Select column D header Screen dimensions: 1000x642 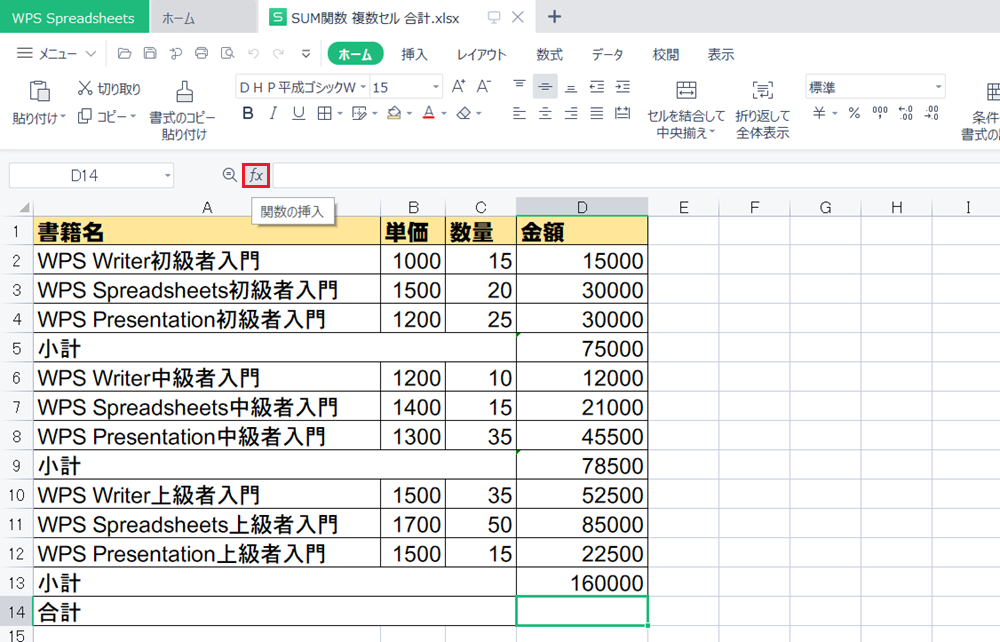pos(582,207)
